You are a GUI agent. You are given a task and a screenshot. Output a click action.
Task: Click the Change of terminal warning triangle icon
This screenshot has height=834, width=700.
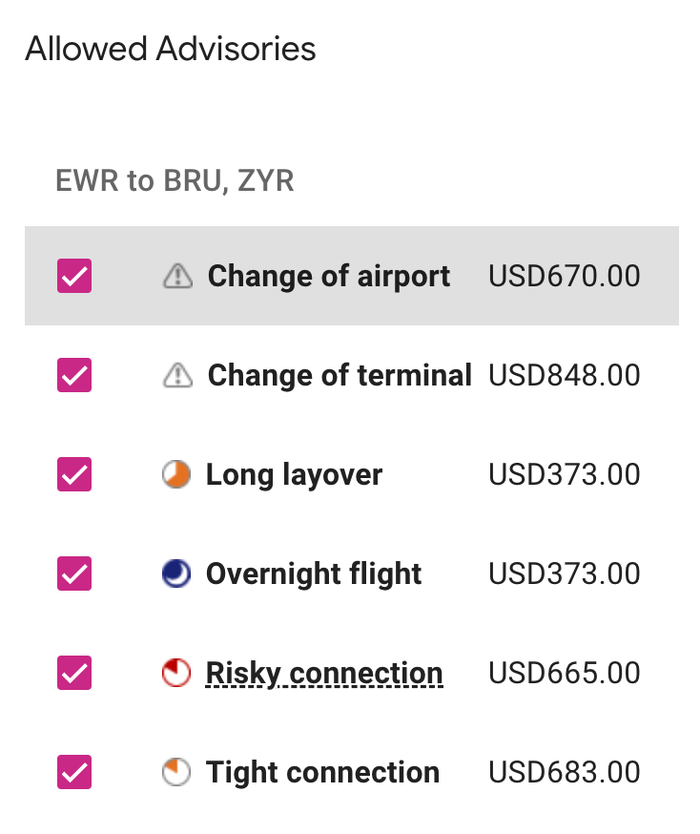[178, 375]
